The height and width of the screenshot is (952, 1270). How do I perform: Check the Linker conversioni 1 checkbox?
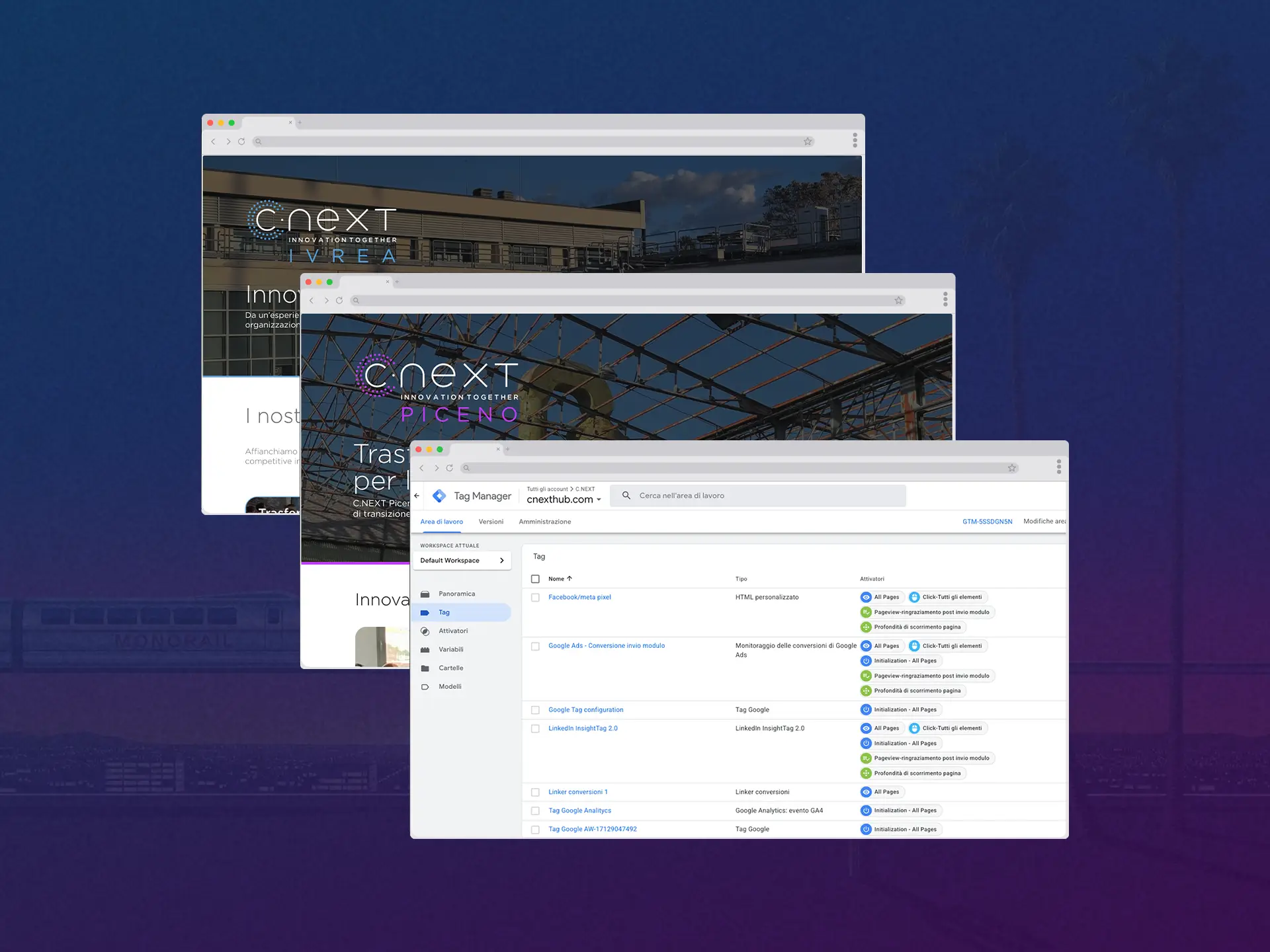point(535,792)
